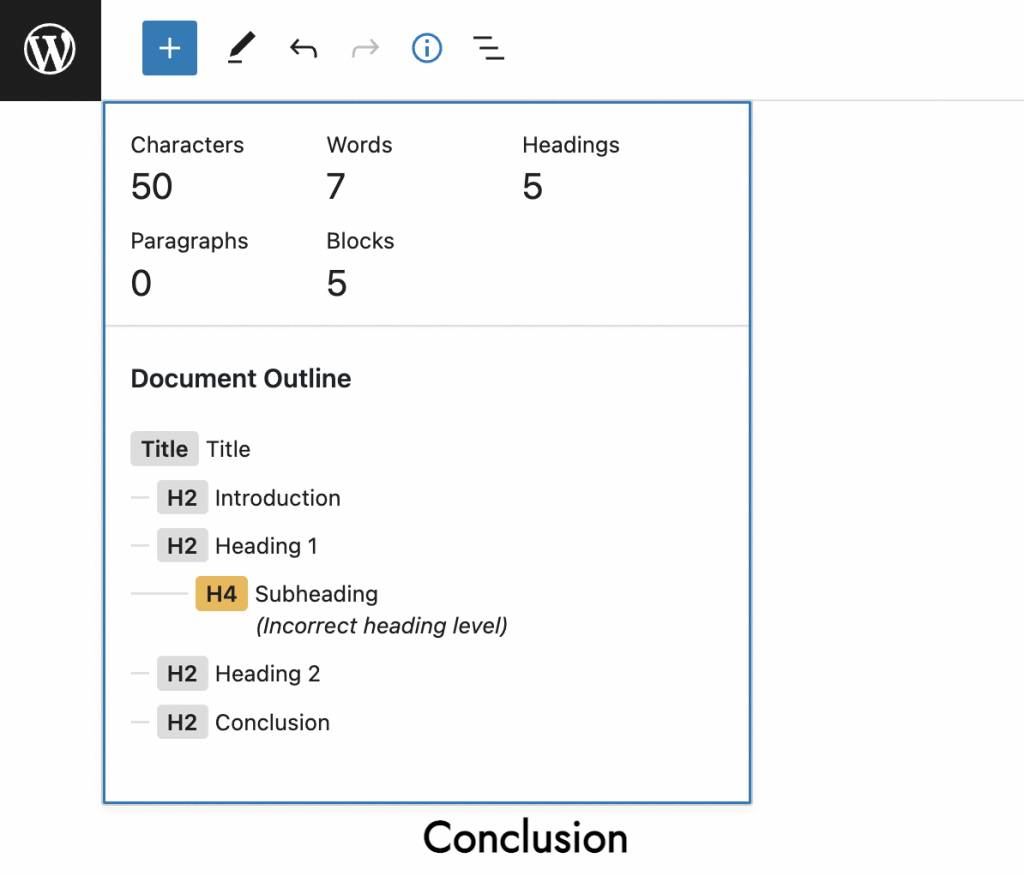This screenshot has width=1024, height=876.
Task: Click the Undo arrow icon
Action: (x=303, y=48)
